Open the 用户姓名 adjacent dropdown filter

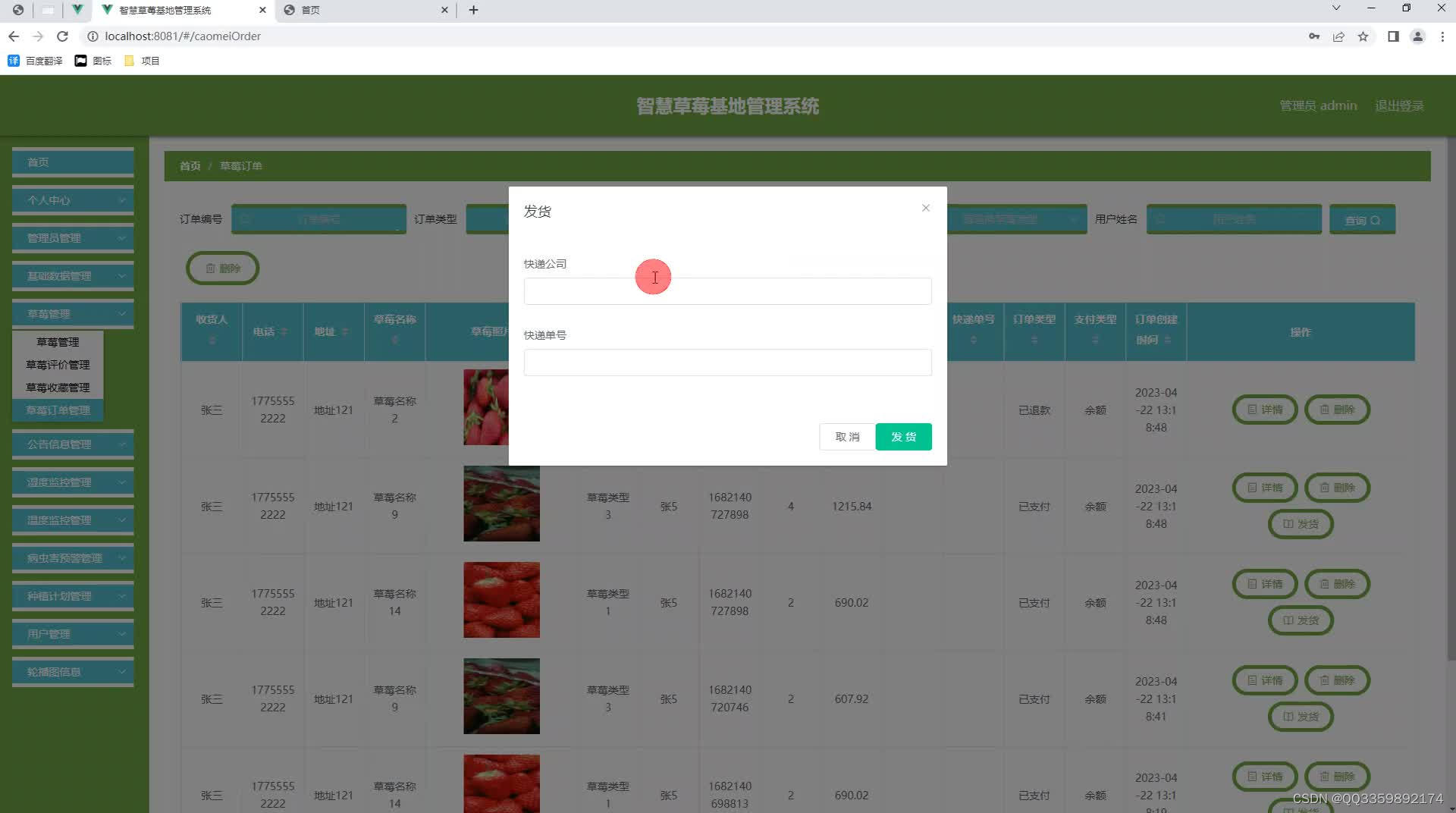click(1016, 219)
